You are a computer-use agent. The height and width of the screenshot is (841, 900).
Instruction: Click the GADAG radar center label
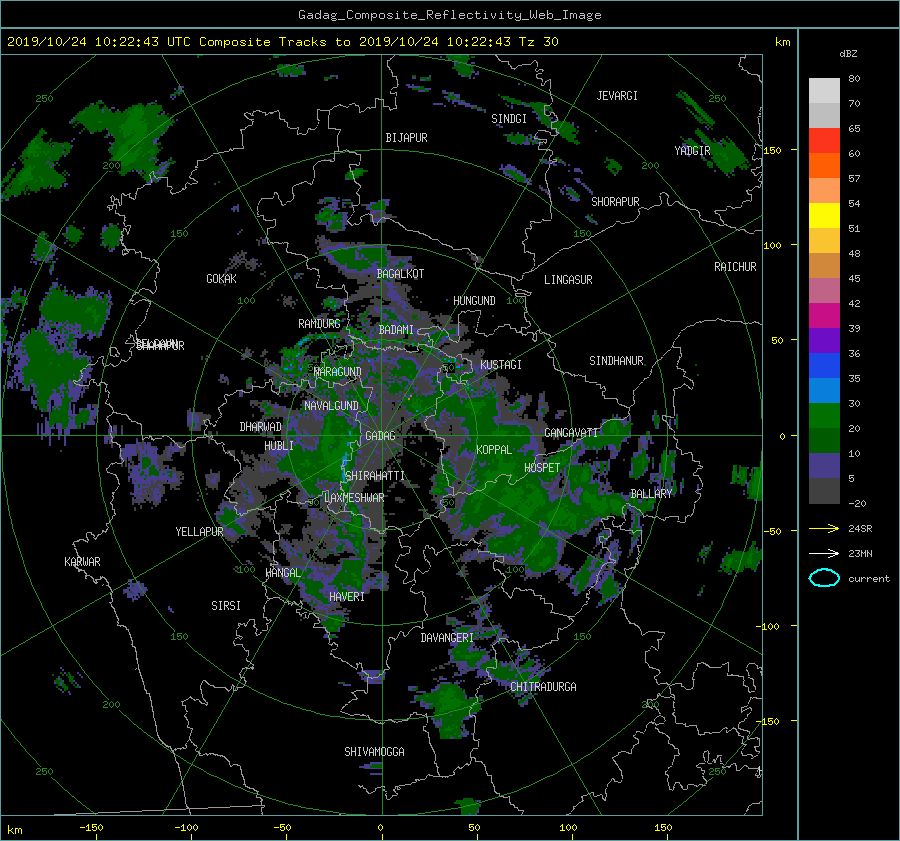coord(381,436)
